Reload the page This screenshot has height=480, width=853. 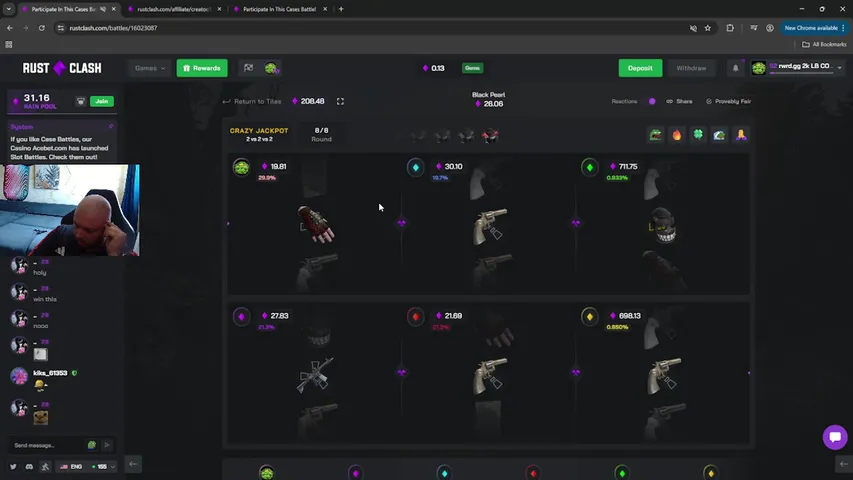(41, 28)
